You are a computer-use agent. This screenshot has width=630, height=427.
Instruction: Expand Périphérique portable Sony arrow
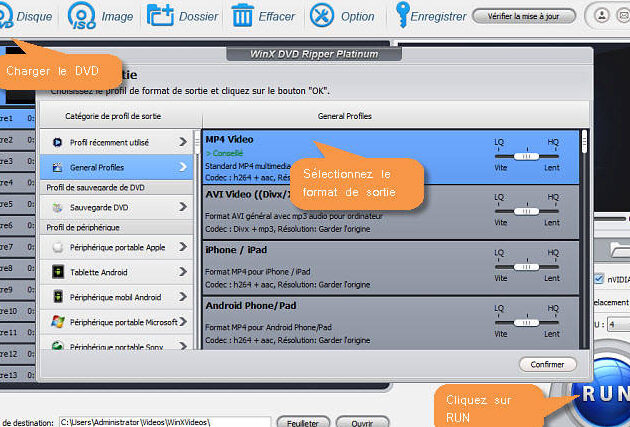coord(183,345)
